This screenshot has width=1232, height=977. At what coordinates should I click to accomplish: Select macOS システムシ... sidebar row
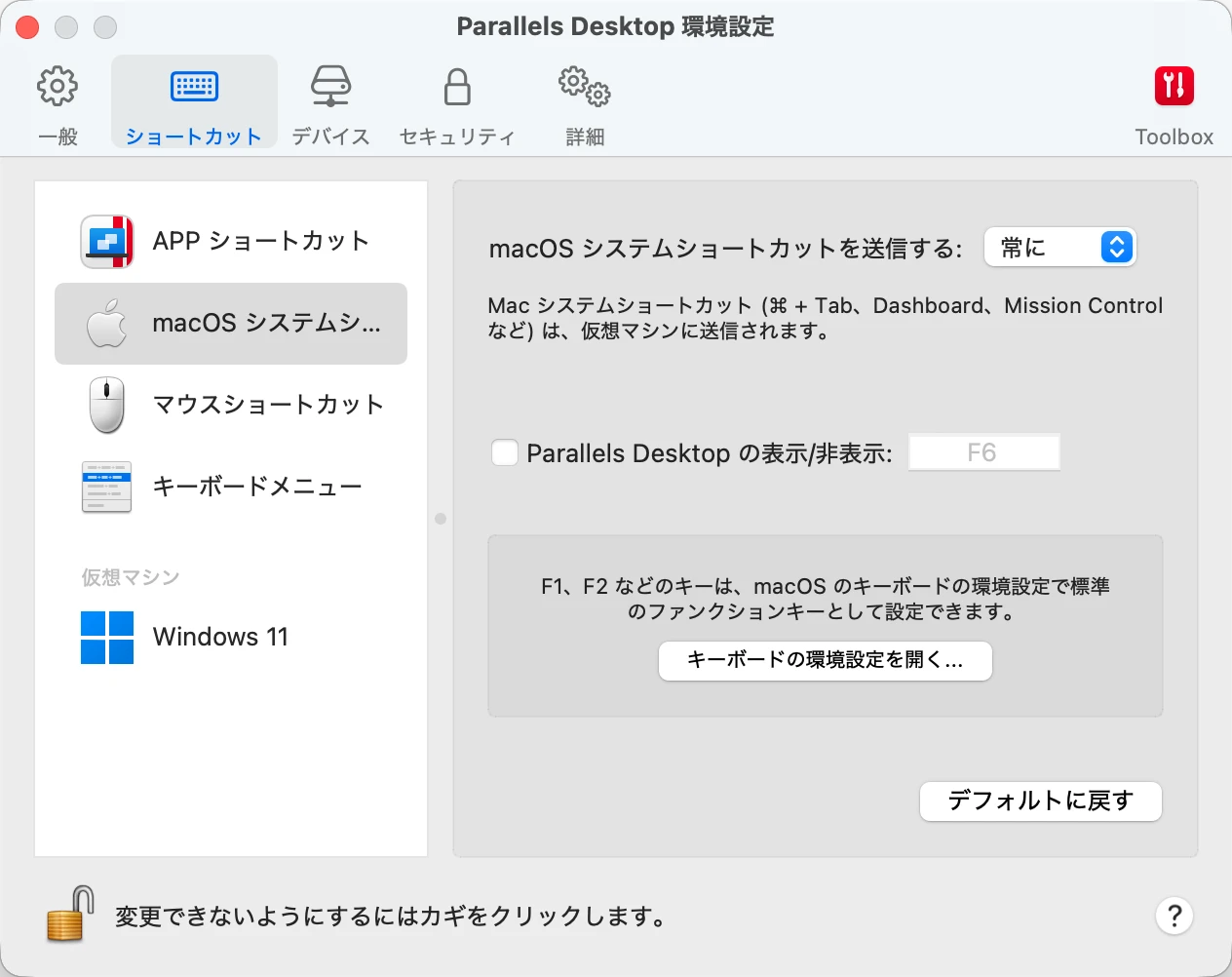[x=231, y=324]
